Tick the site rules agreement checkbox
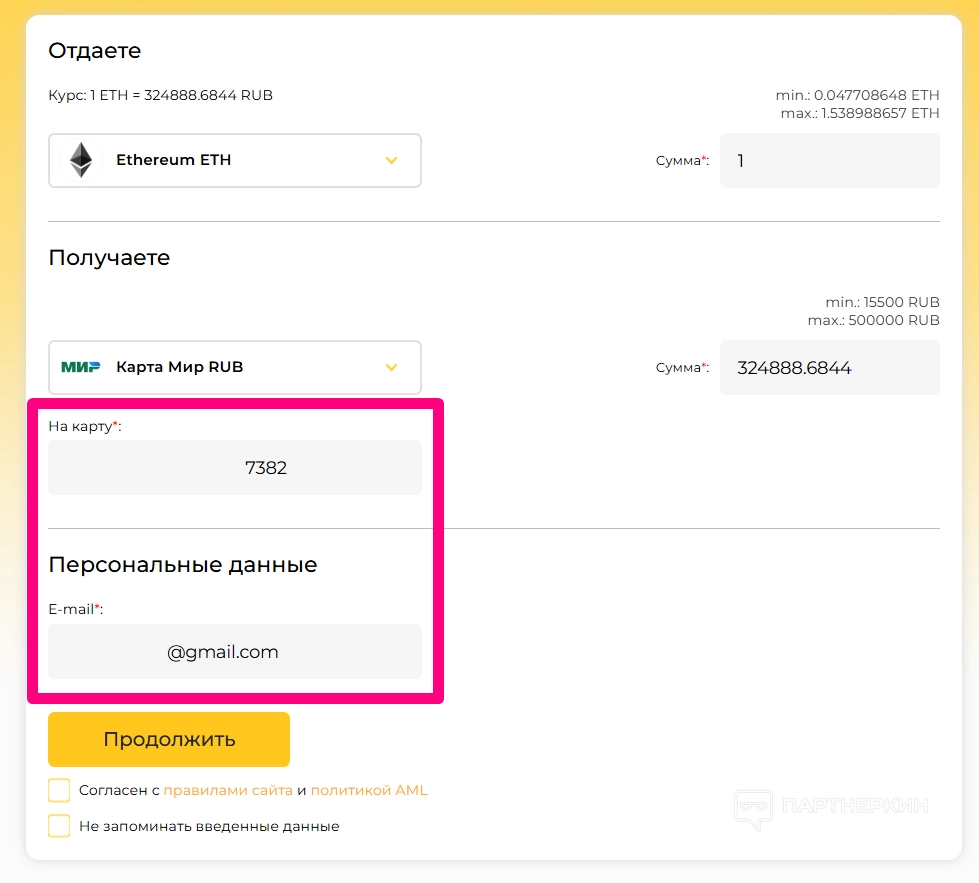 pos(59,790)
